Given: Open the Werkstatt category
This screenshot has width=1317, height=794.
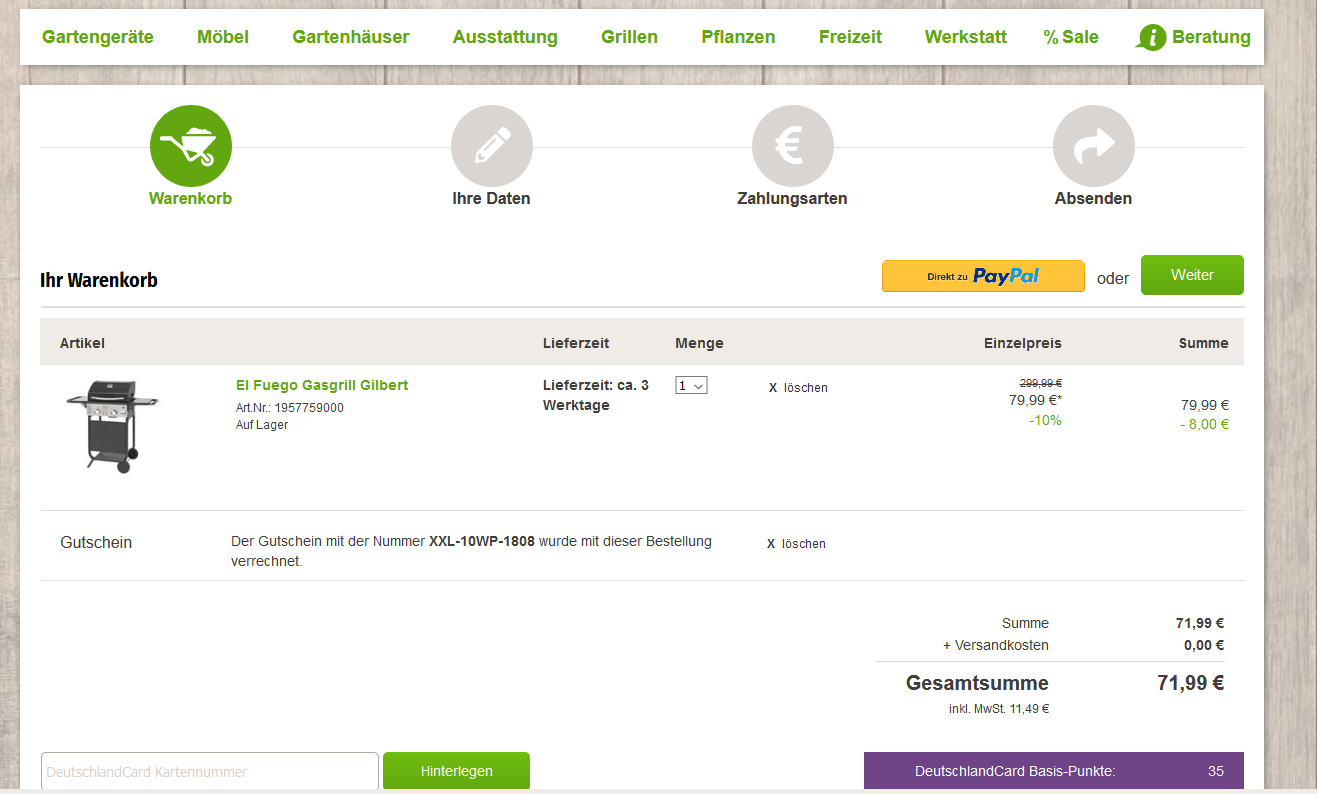Looking at the screenshot, I should 965,37.
